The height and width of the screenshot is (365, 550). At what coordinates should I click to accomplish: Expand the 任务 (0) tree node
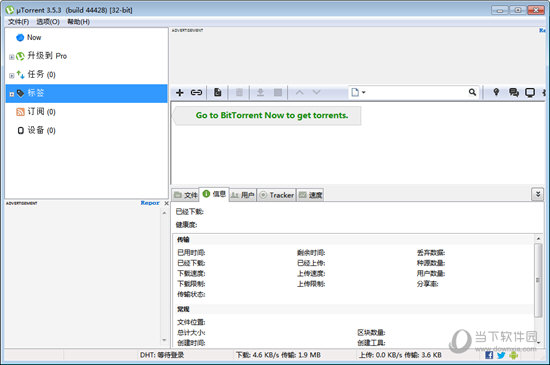pos(12,75)
